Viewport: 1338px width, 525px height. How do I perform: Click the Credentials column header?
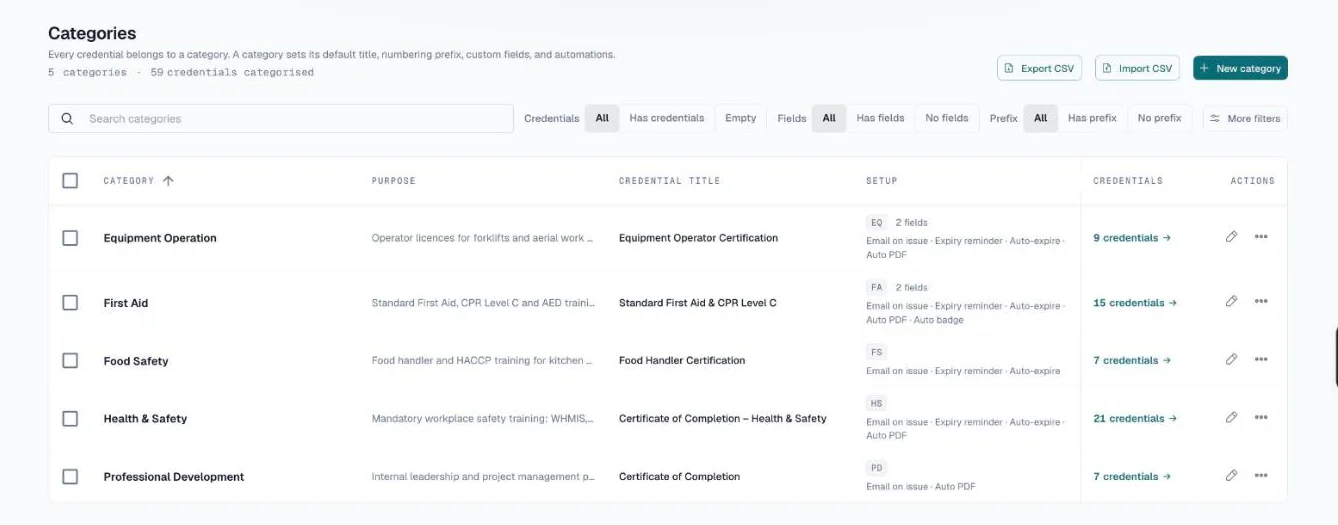[x=1128, y=181]
